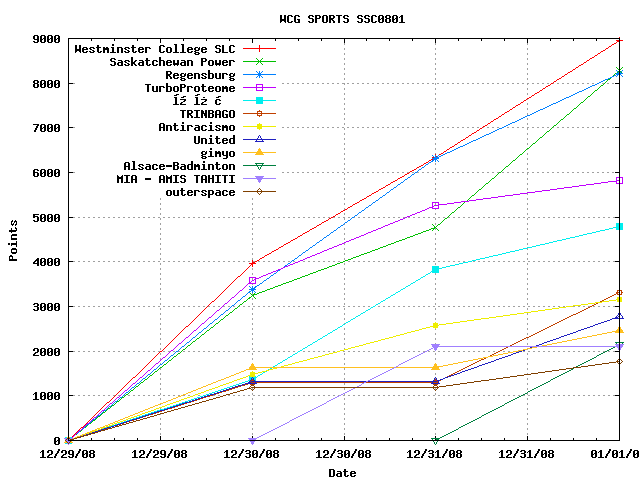The width and height of the screenshot is (640, 480).
Task: Click the TurboProteome data point at 12/31/08
Action: [x=436, y=205]
